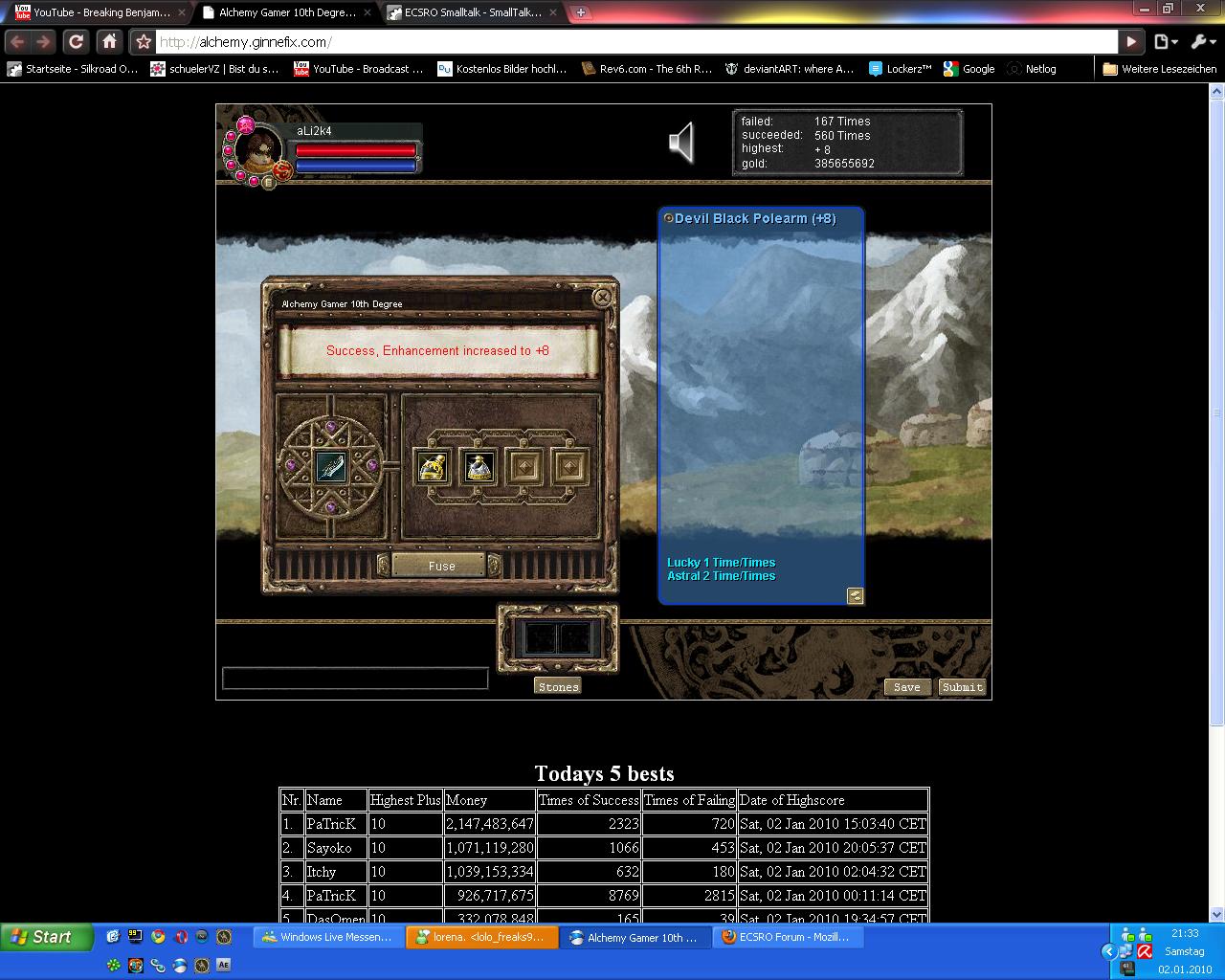Bookmark the page with the star icon
The height and width of the screenshot is (980, 1225).
point(144,42)
